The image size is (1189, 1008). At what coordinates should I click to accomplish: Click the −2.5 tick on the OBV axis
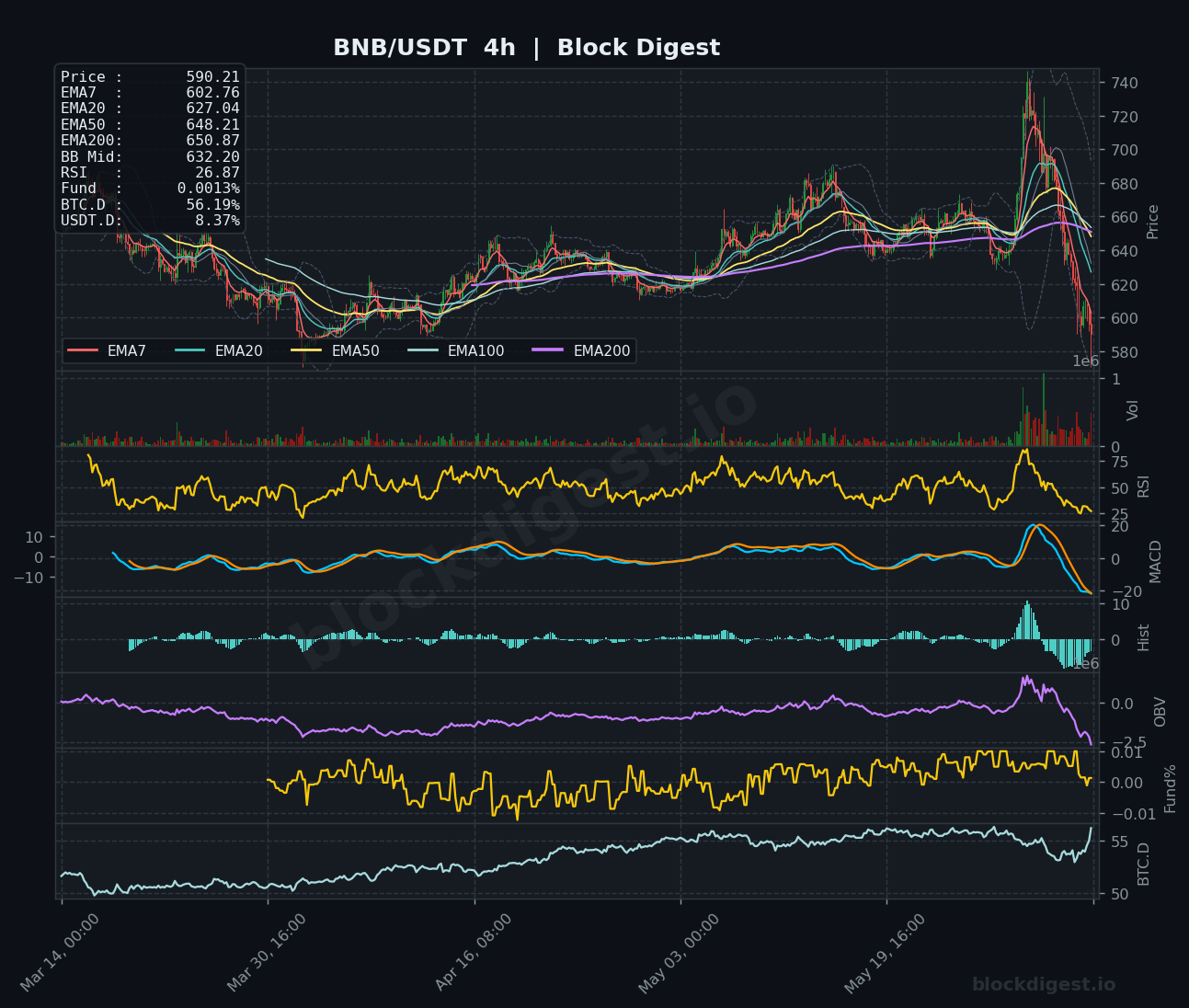coord(1127,742)
